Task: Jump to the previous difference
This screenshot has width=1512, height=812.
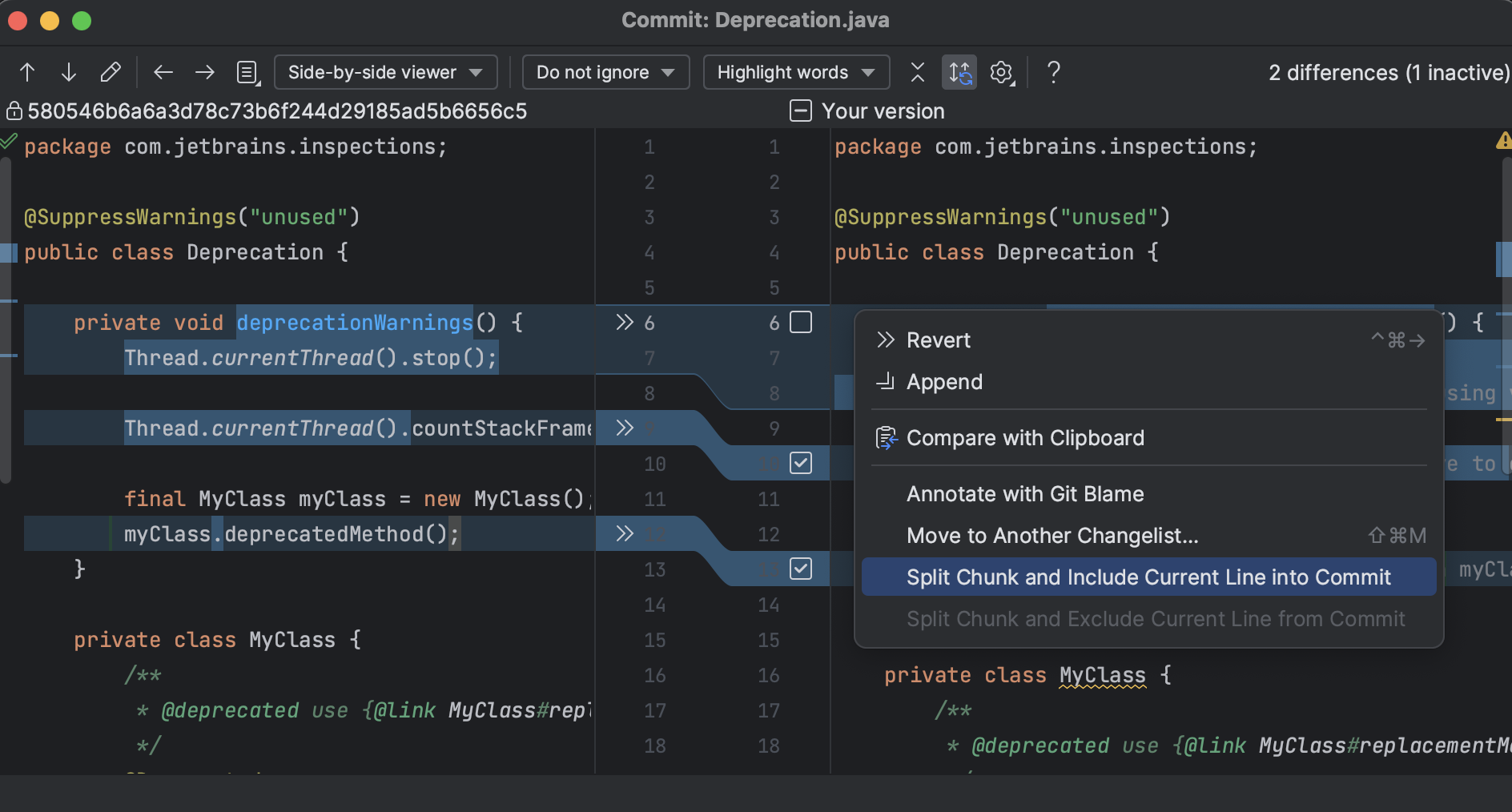Action: tap(27, 72)
